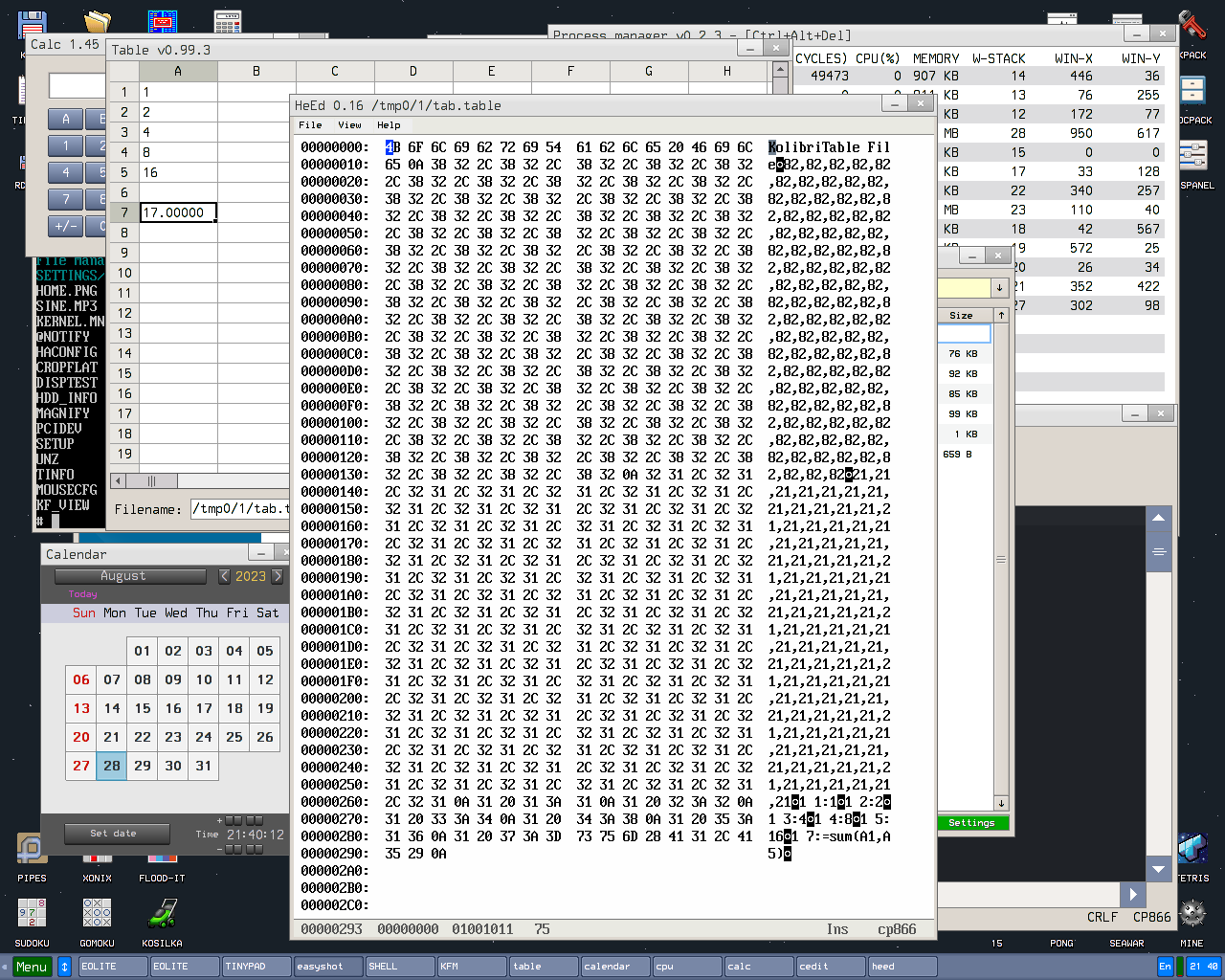This screenshot has height=980, width=1225.
Task: Toggle sign with calculator +/- key
Action: click(x=66, y=227)
